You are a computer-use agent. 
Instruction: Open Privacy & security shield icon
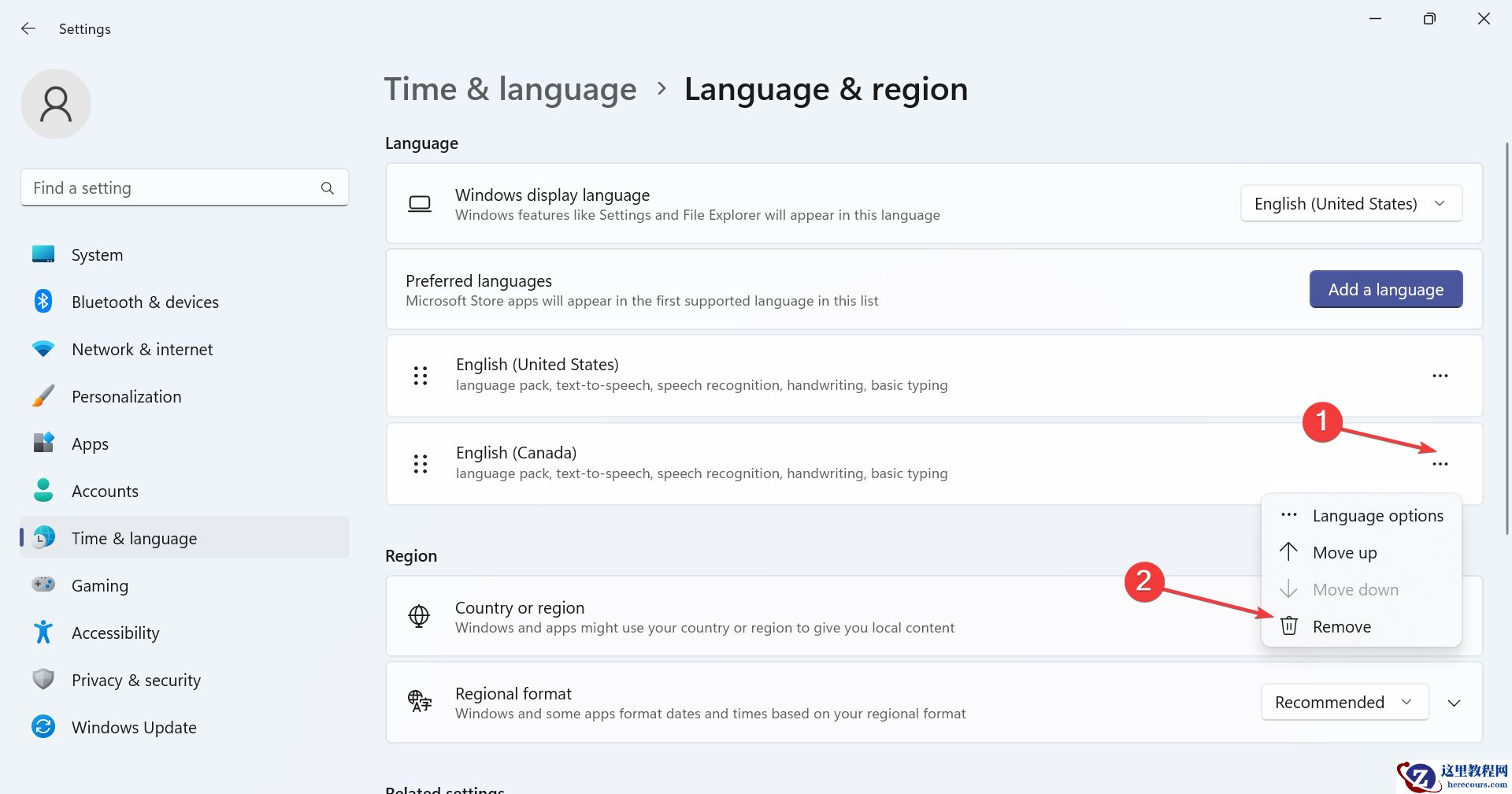(43, 680)
